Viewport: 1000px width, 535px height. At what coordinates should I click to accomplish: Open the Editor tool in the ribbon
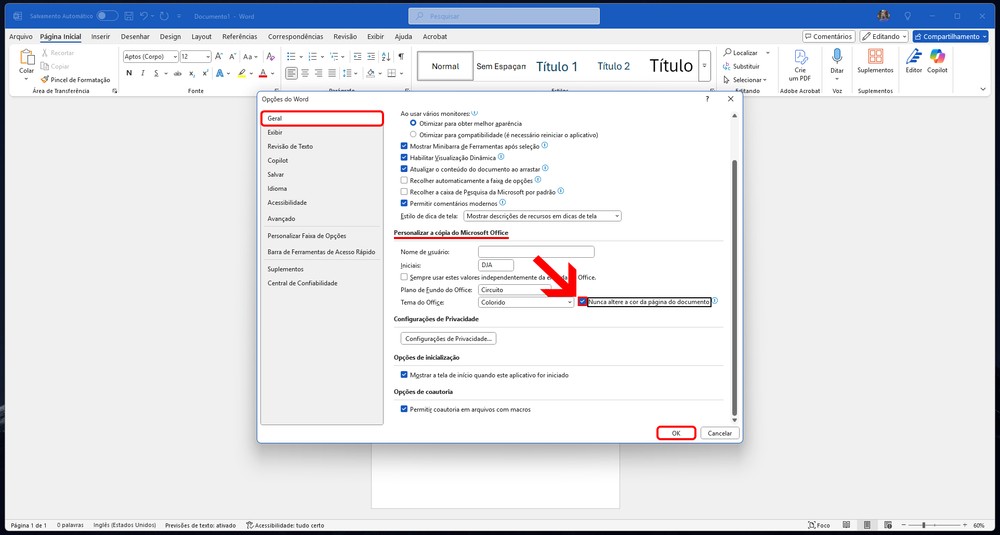913,60
